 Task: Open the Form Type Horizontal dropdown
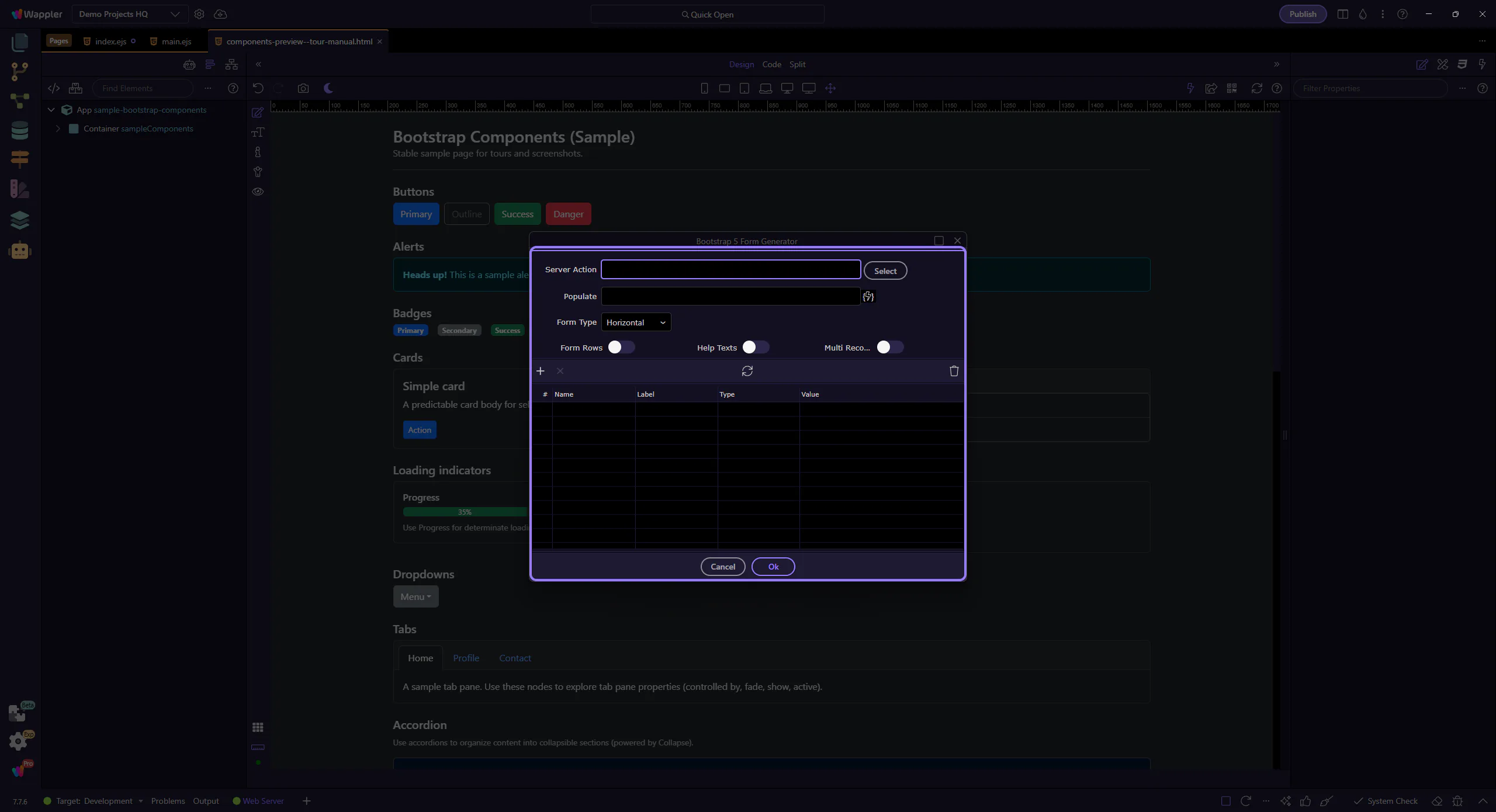point(636,322)
